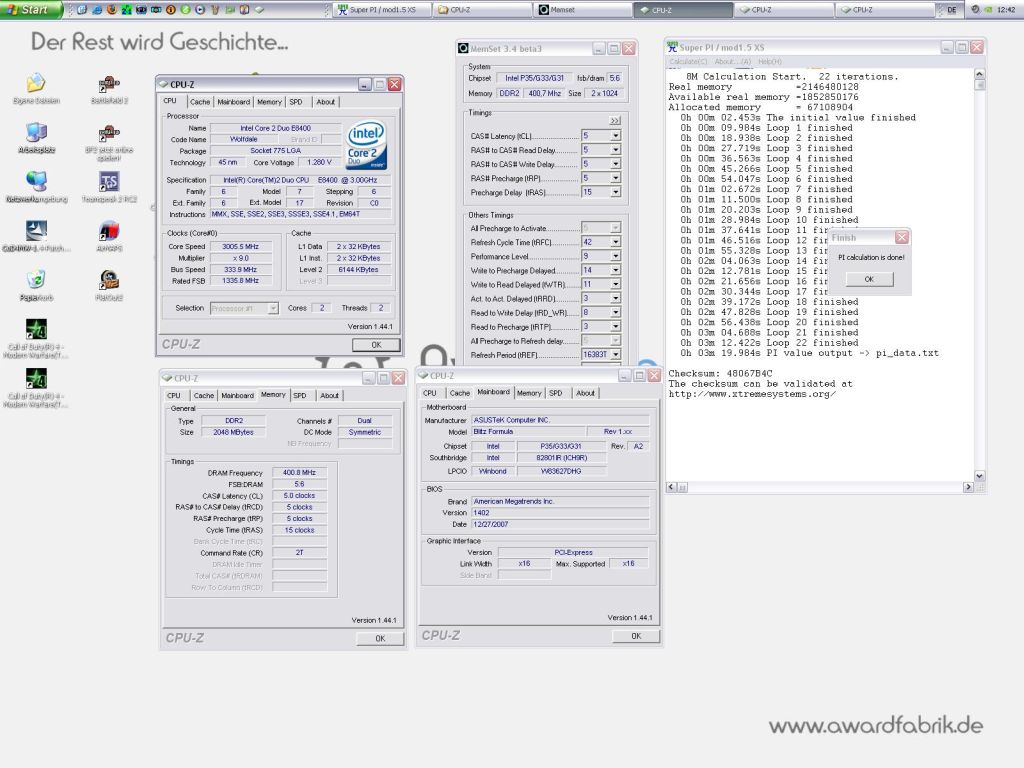Image resolution: width=1024 pixels, height=768 pixels.
Task: Click CPU-Z folder taskbar button
Action: pyautogui.click(x=483, y=10)
